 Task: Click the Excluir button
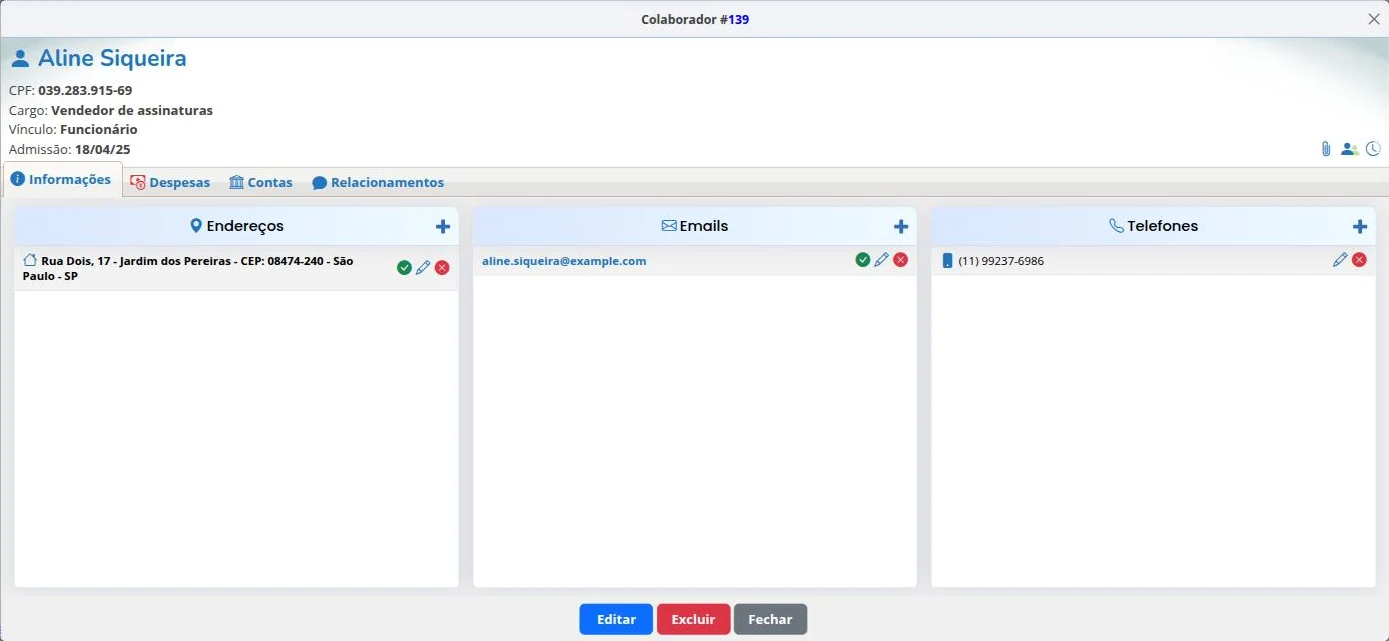tap(693, 619)
